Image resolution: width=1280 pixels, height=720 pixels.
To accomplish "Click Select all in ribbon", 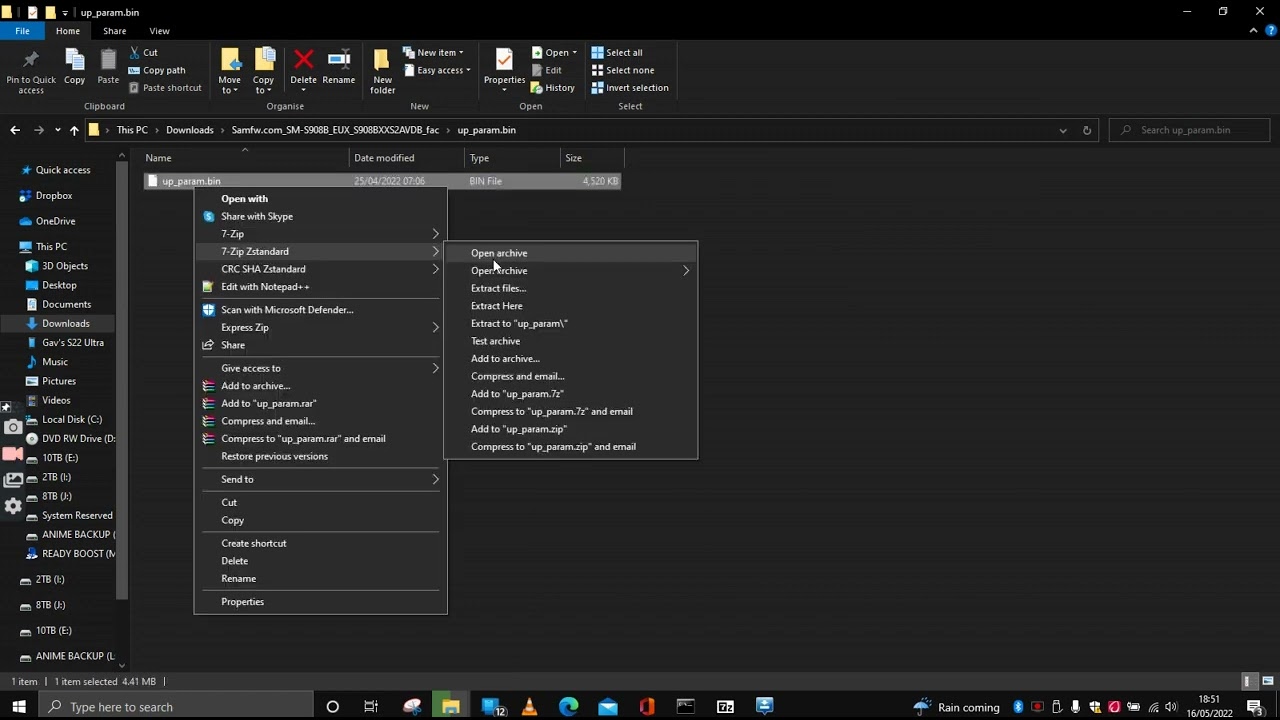I will click(616, 52).
